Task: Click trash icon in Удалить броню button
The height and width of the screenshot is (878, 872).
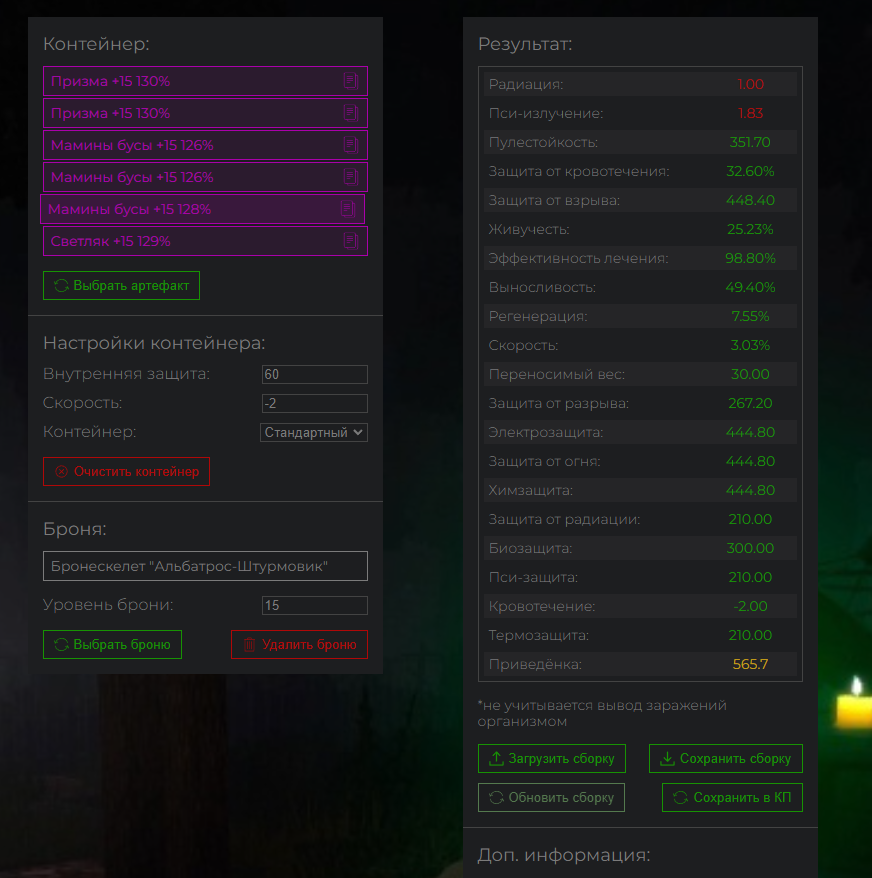Action: pyautogui.click(x=249, y=645)
